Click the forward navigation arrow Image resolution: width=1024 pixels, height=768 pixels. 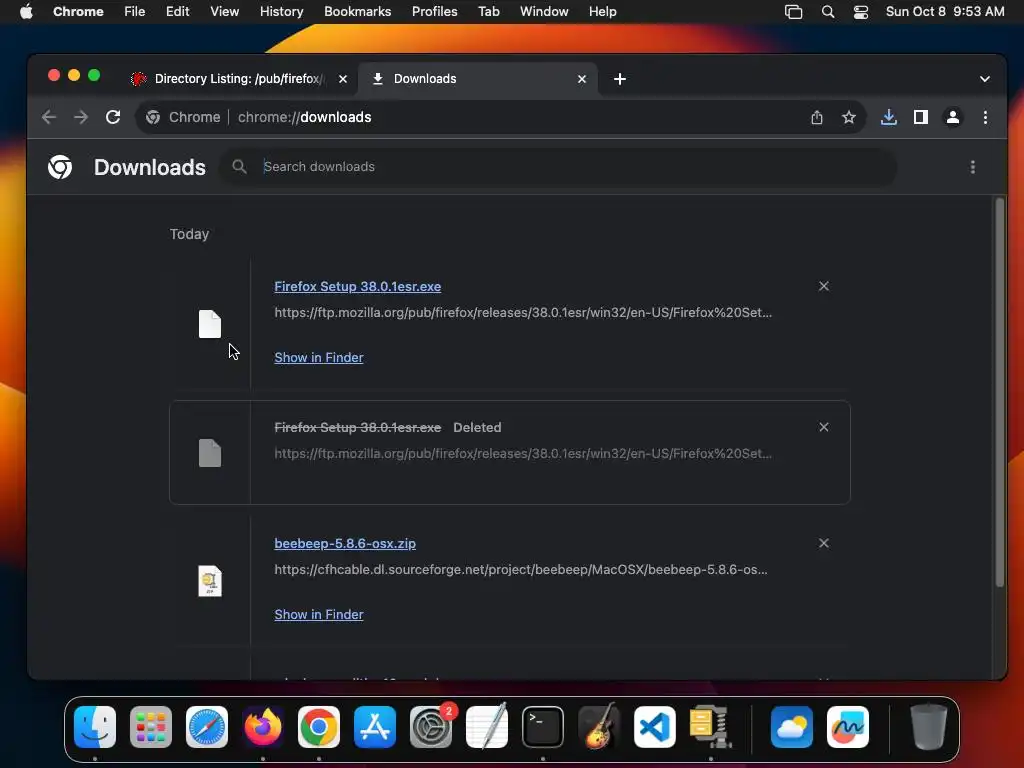[81, 117]
